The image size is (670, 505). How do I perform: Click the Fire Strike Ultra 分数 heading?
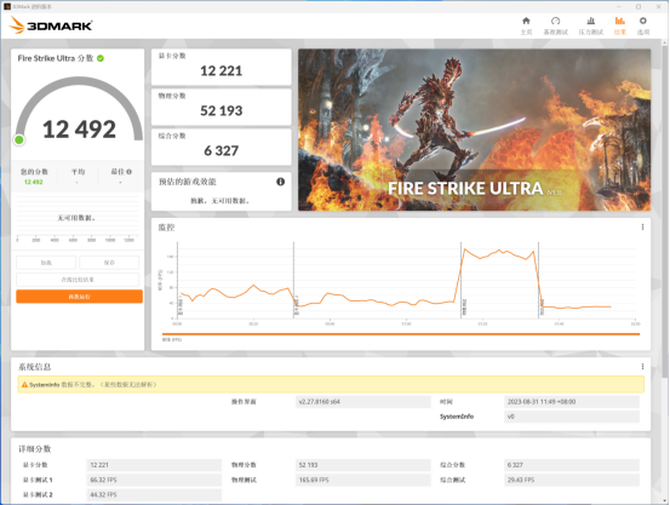click(x=56, y=58)
